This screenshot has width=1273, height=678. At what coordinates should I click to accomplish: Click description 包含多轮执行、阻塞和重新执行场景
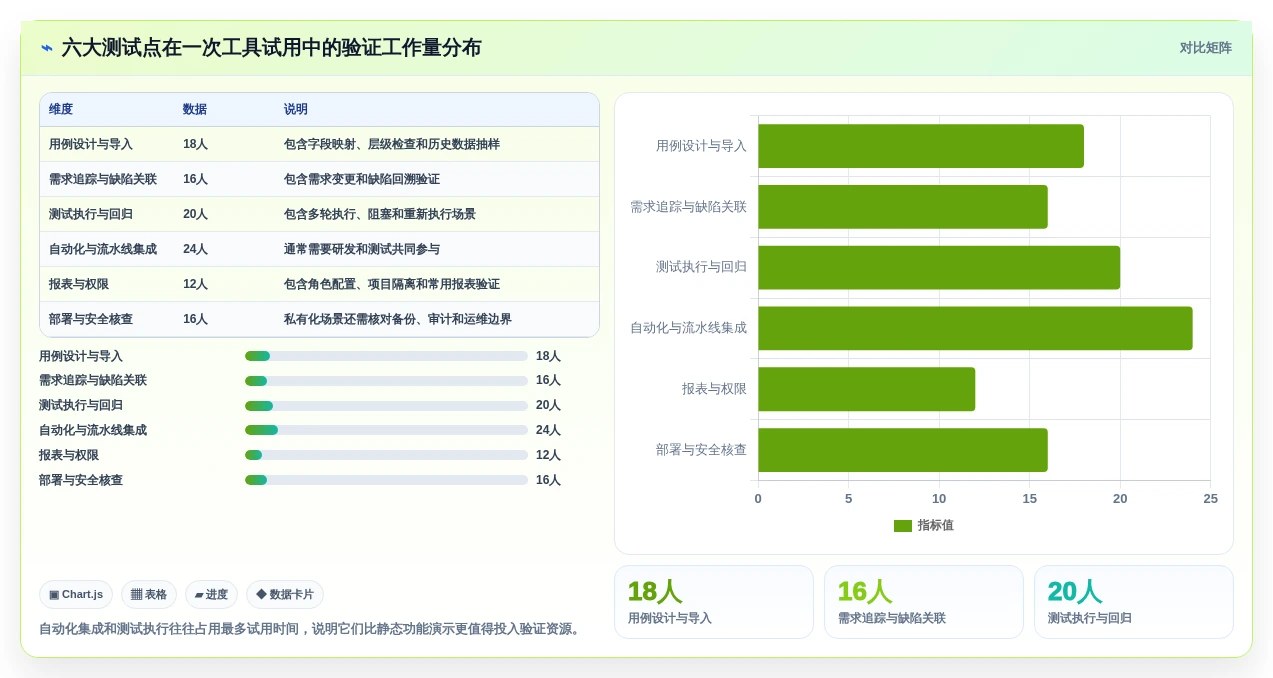click(x=380, y=214)
